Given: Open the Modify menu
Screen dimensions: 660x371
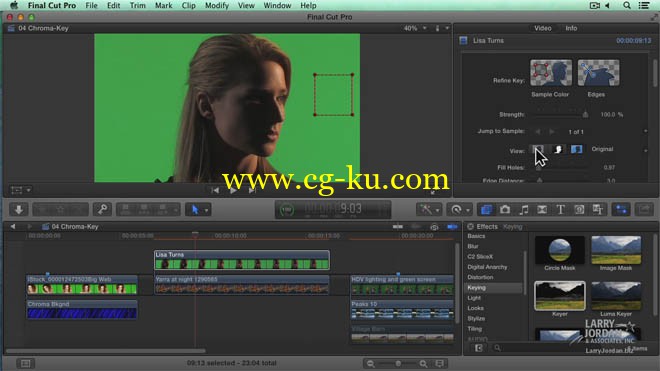Looking at the screenshot, I should click(217, 5).
